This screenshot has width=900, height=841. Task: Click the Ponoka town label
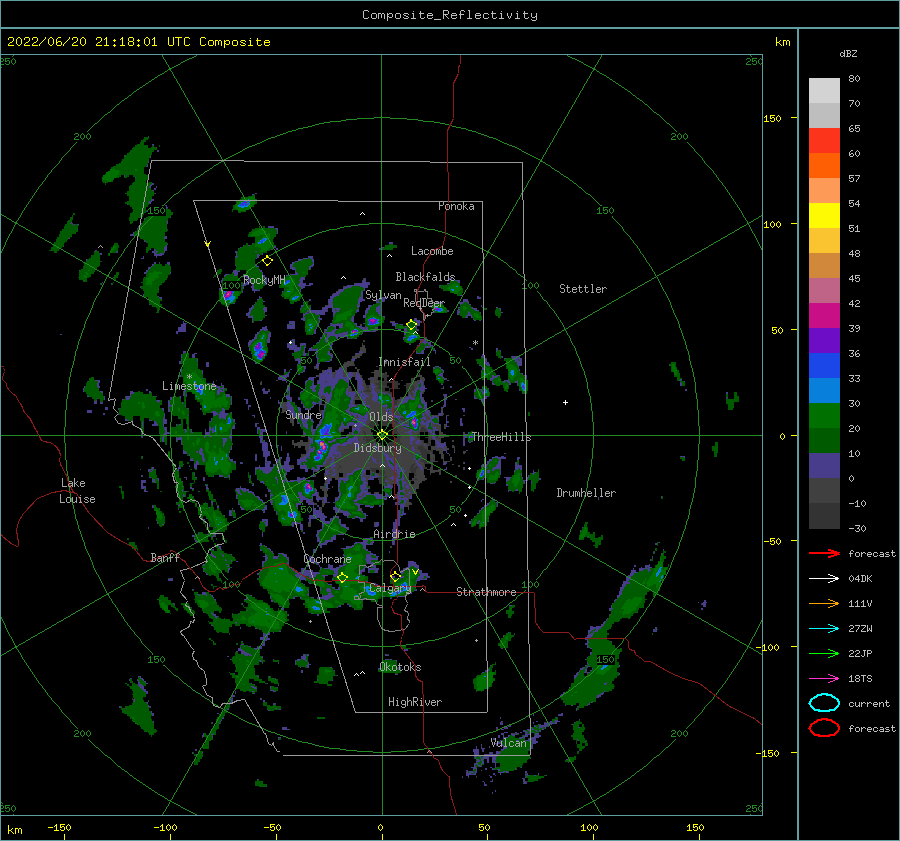[x=456, y=206]
